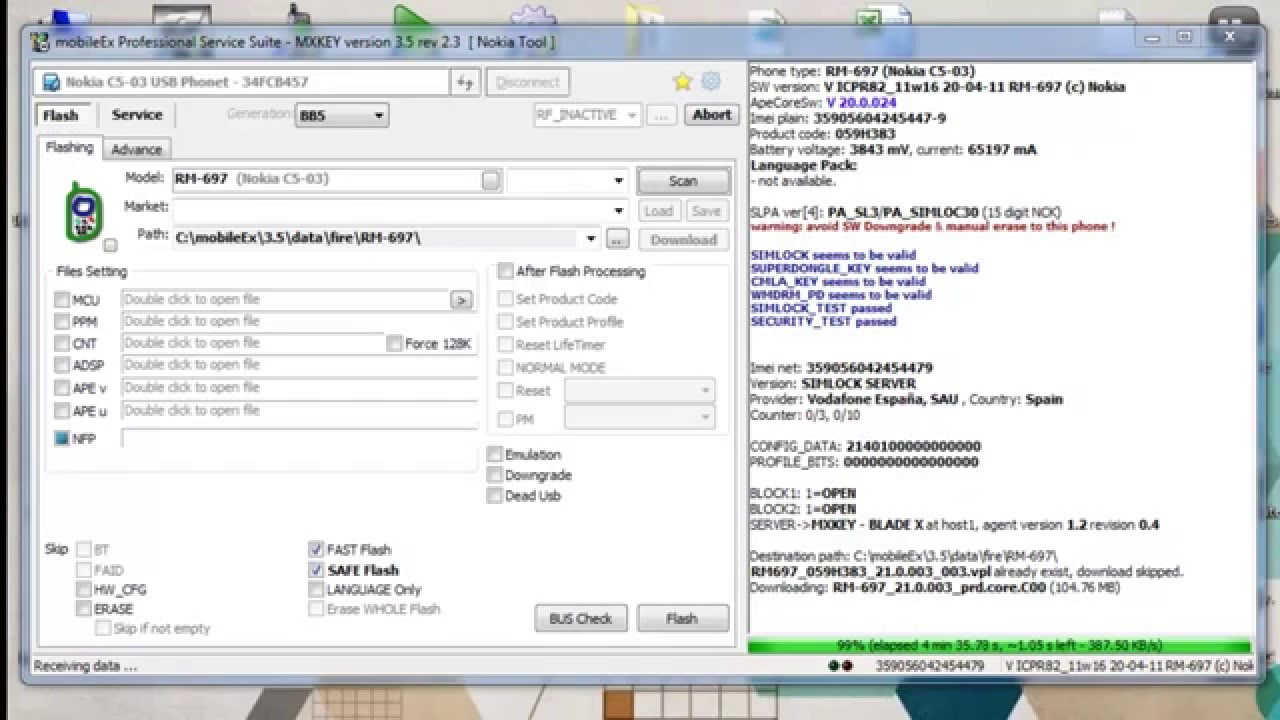Click the Excel icon on the desktop

882,18
